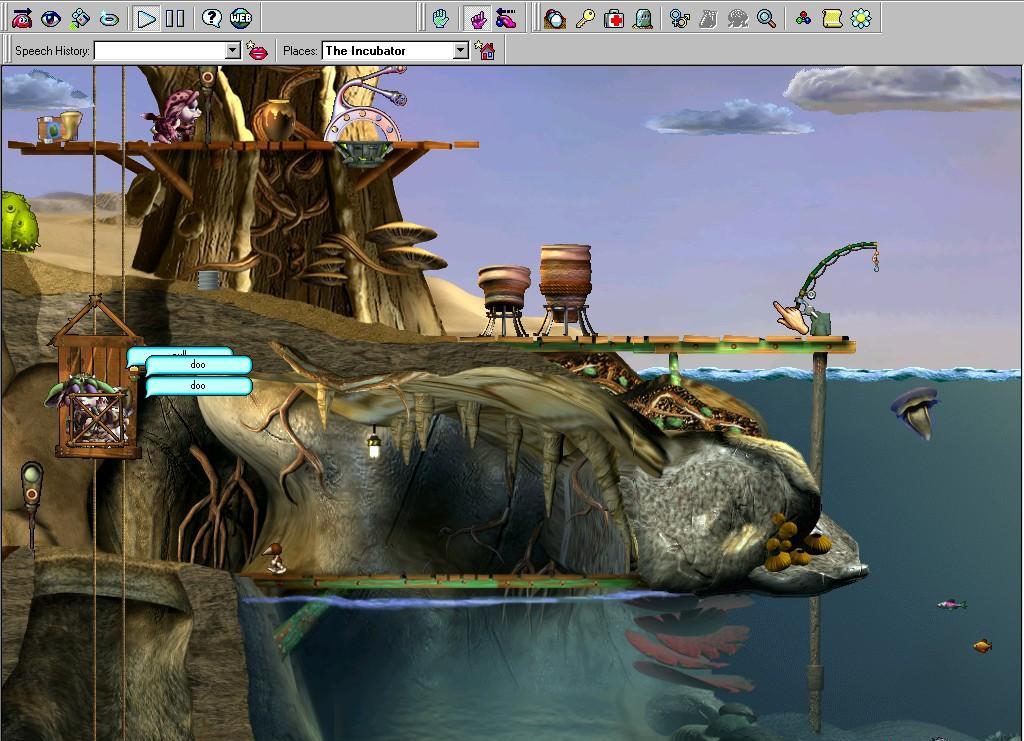
Task: Open the Health Kit first-aid icon
Action: click(x=615, y=18)
